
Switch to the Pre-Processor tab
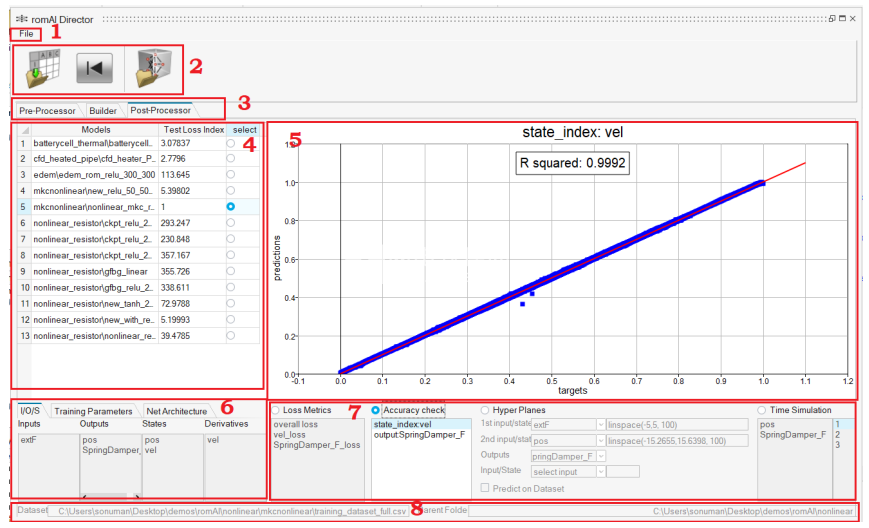(47, 110)
